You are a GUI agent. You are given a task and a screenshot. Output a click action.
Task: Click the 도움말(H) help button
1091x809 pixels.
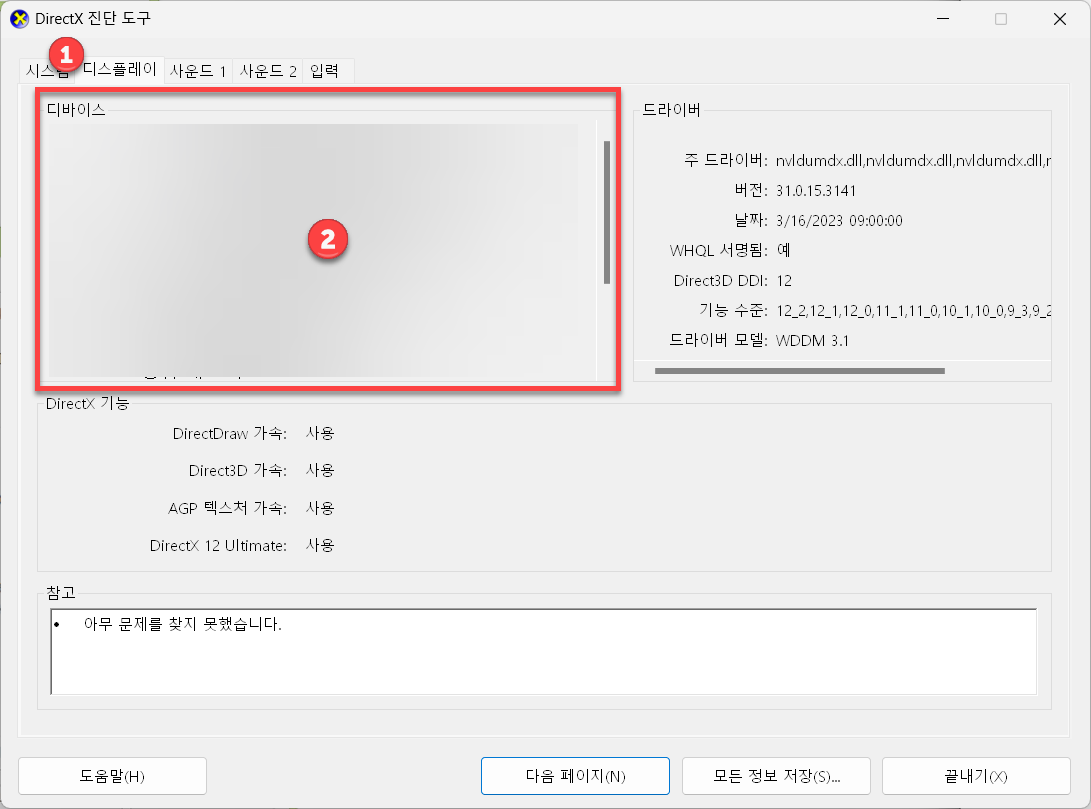[x=112, y=776]
